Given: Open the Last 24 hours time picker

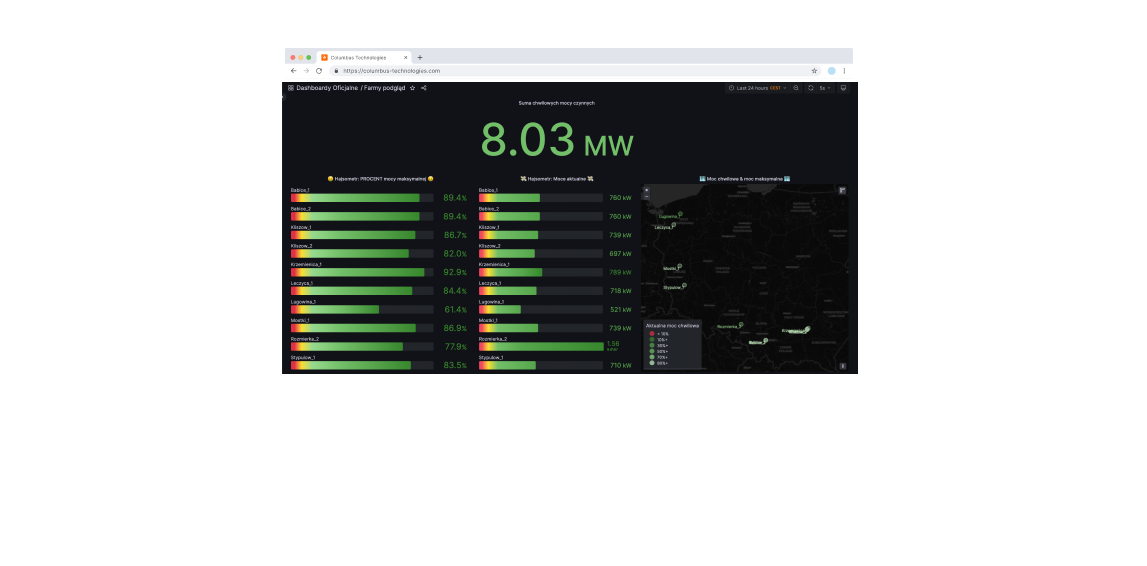Looking at the screenshot, I should (x=757, y=88).
